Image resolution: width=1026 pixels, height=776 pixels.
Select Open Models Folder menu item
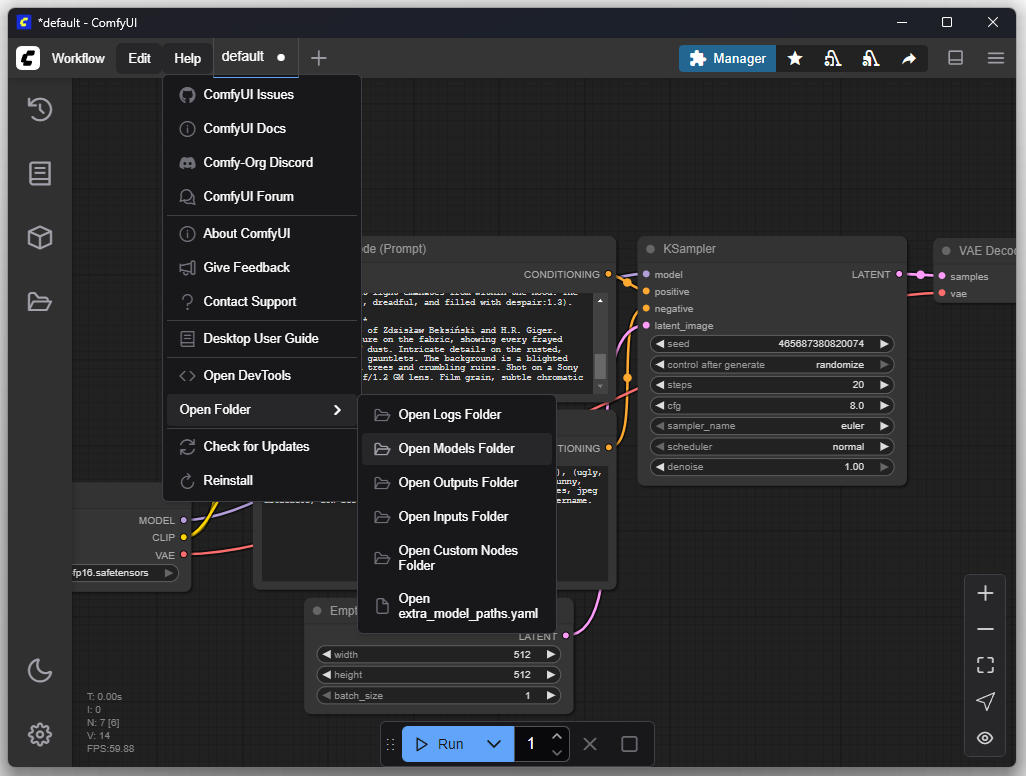coord(456,449)
